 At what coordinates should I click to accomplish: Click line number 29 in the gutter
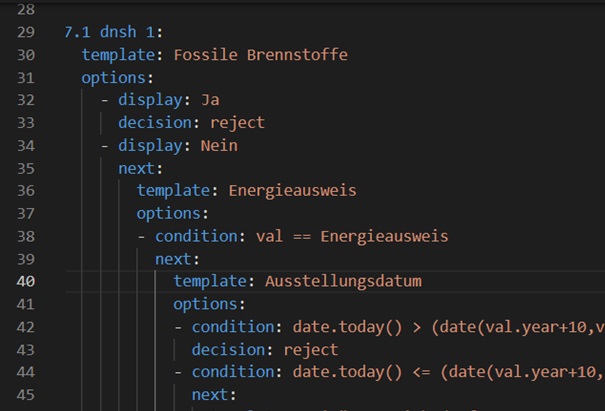[x=26, y=32]
